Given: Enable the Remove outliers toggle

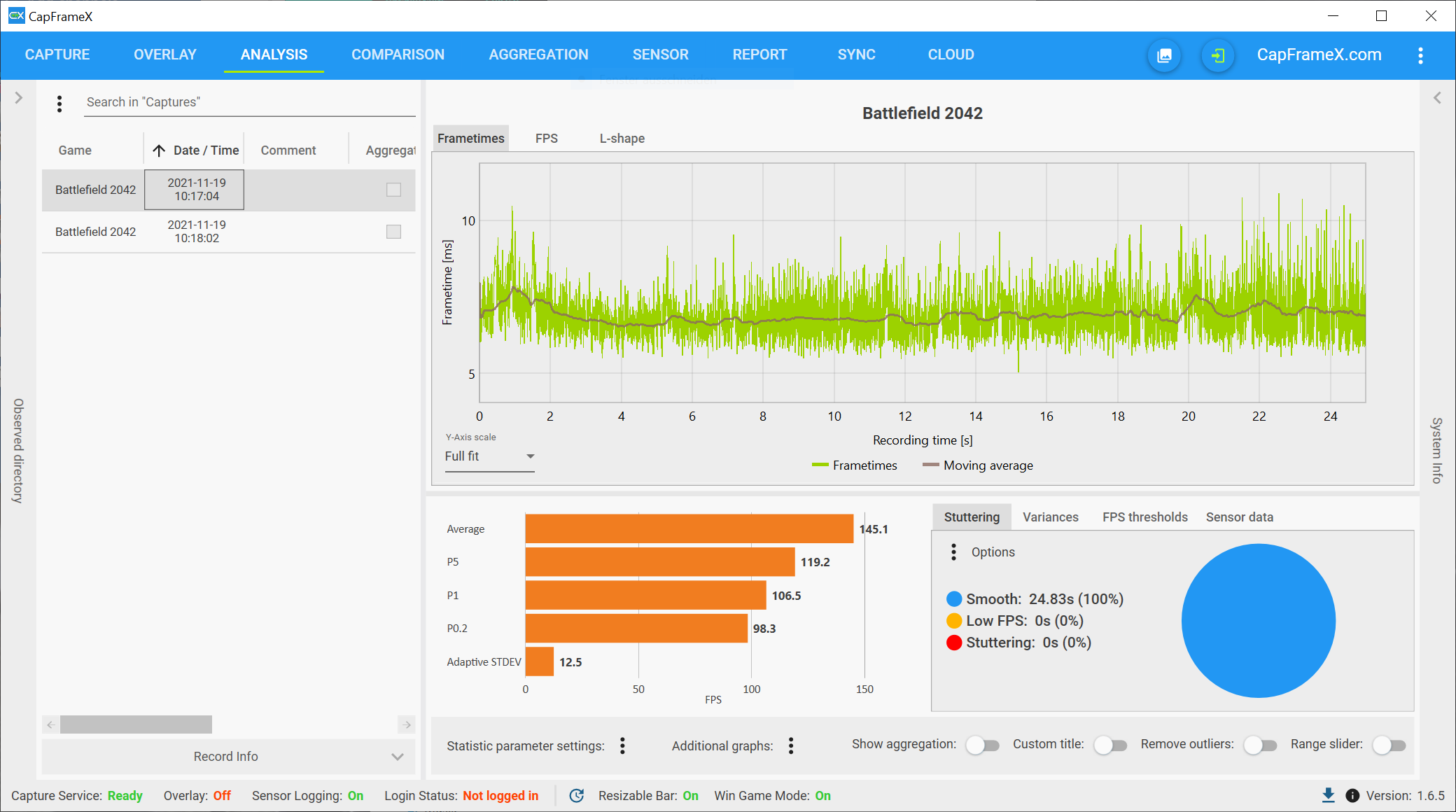Looking at the screenshot, I should [x=1259, y=745].
